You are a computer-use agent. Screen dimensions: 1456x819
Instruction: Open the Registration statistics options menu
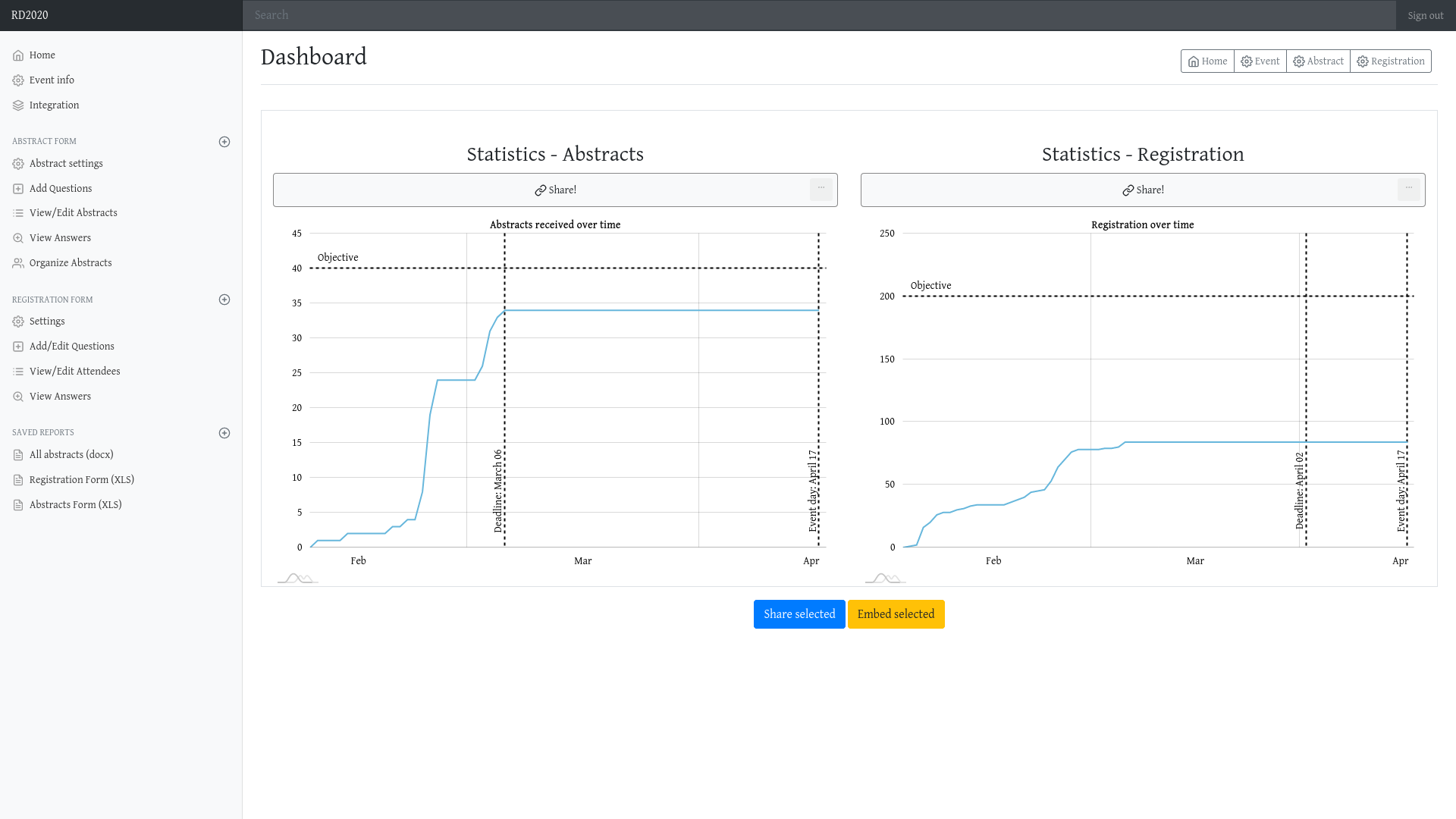point(1409,189)
